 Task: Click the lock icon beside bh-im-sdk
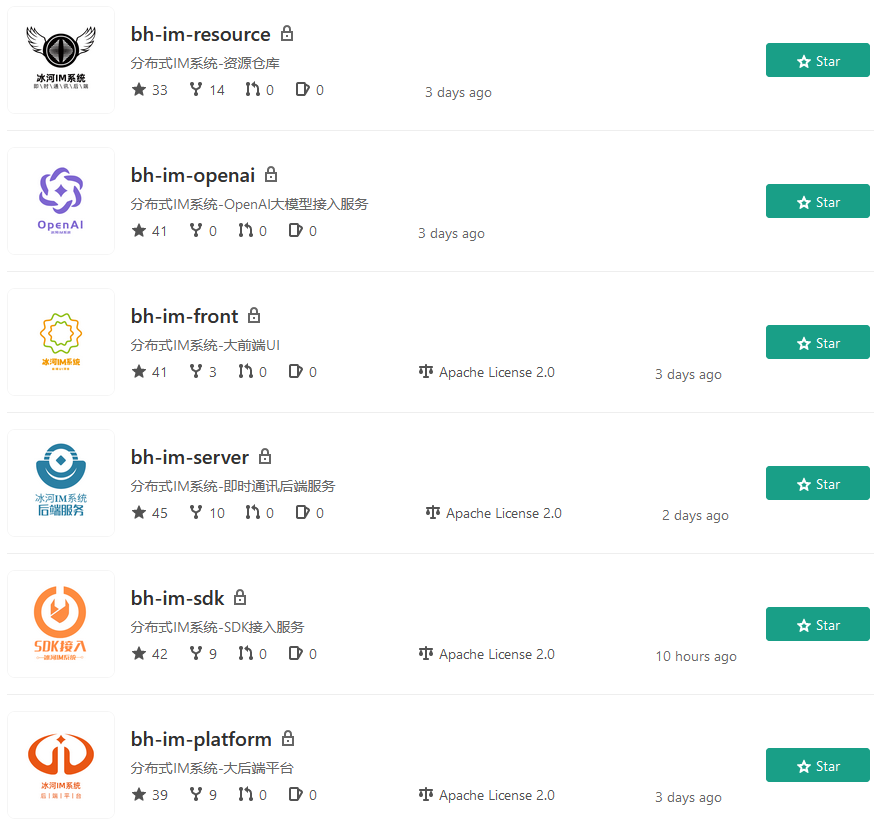tap(240, 597)
